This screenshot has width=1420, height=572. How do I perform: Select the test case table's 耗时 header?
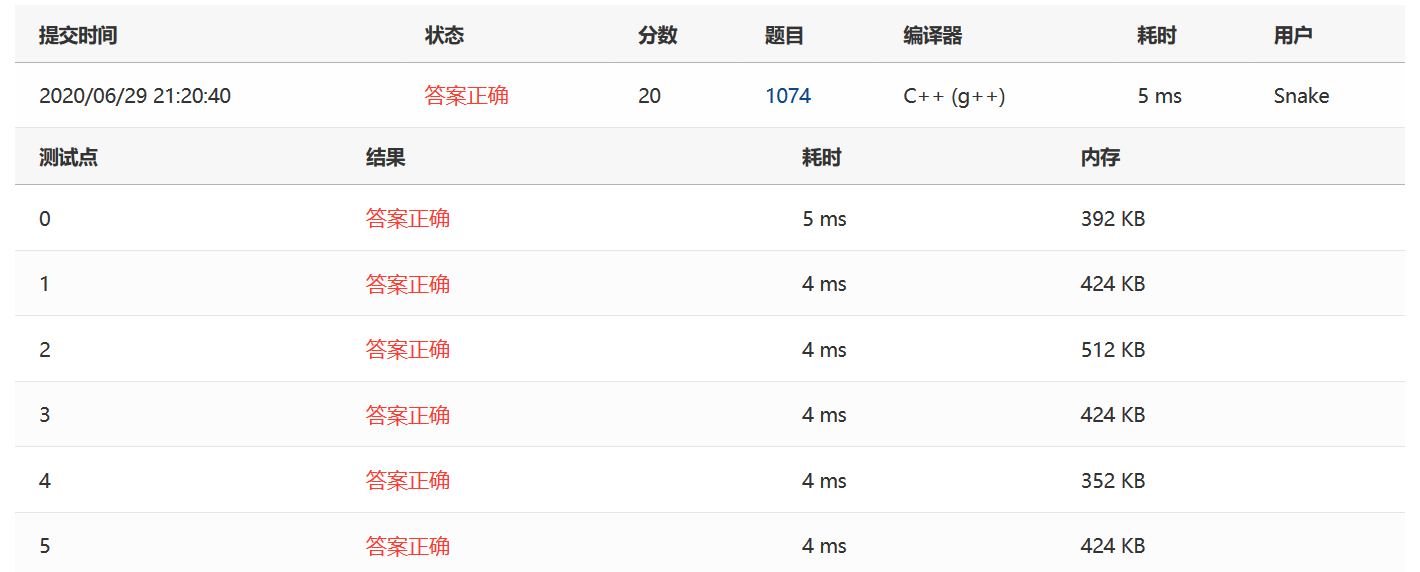pos(821,157)
